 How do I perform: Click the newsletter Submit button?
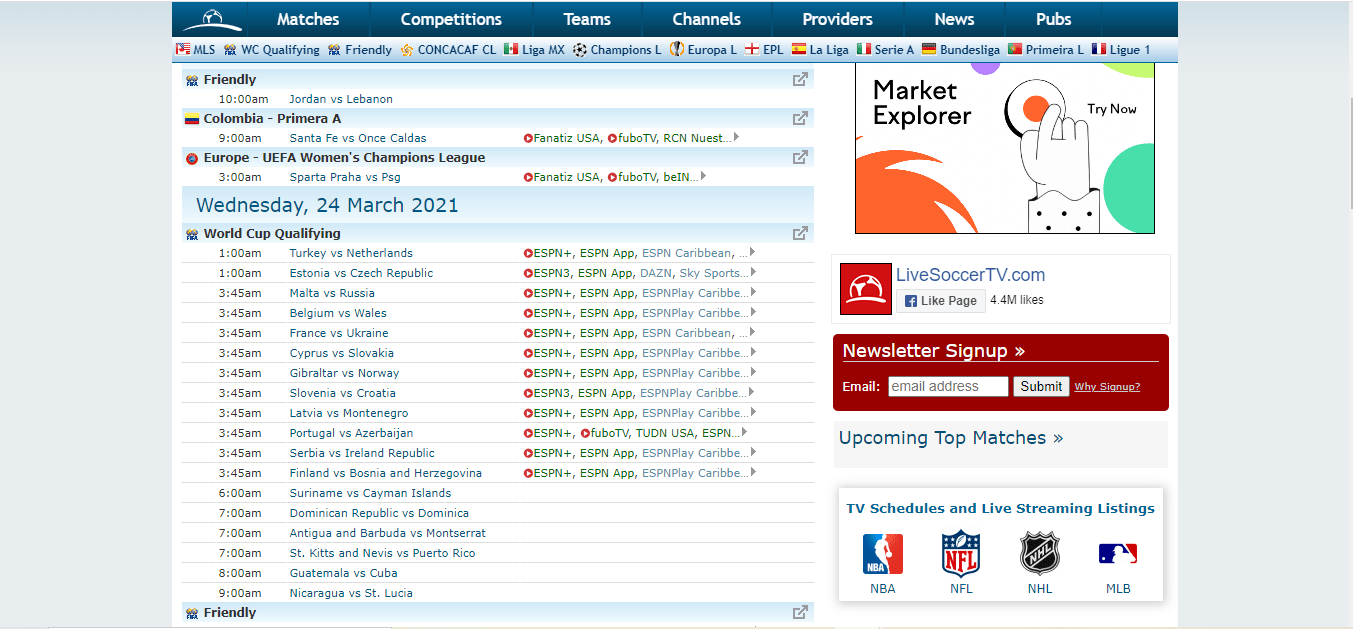[1041, 386]
